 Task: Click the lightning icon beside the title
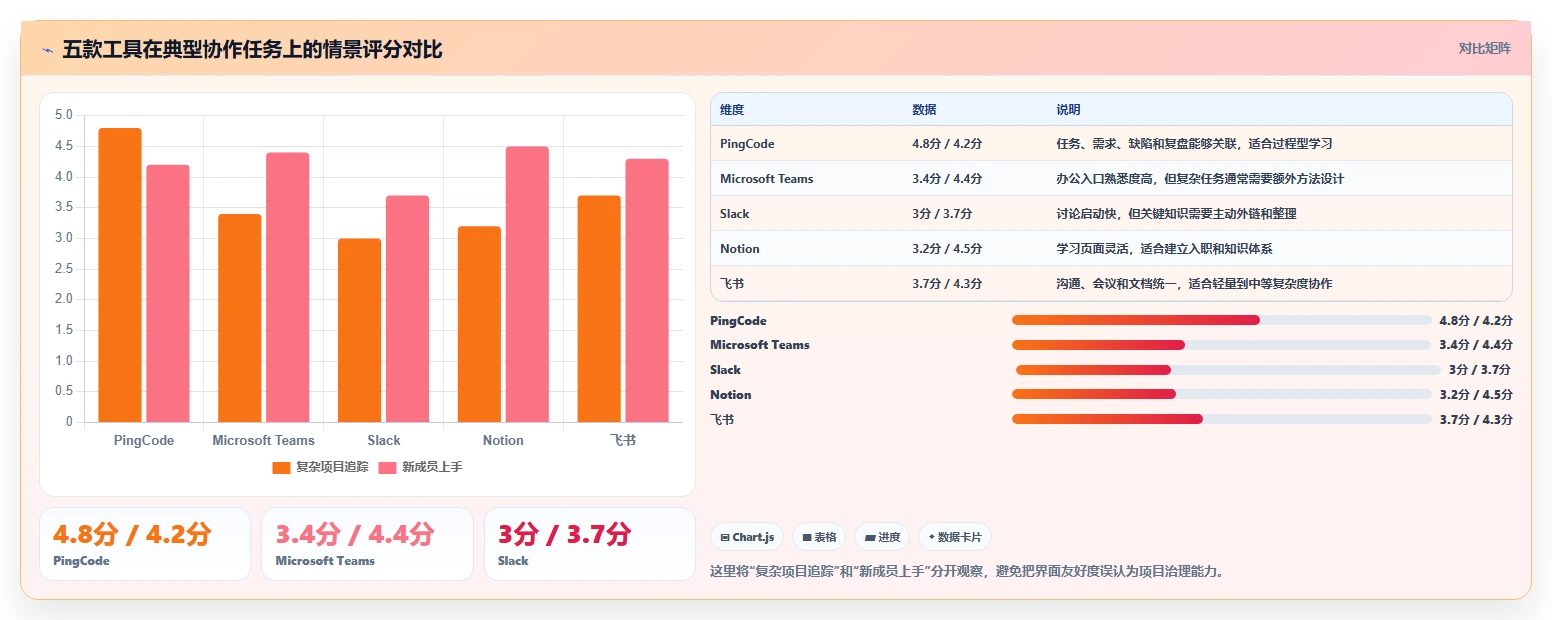(x=47, y=50)
